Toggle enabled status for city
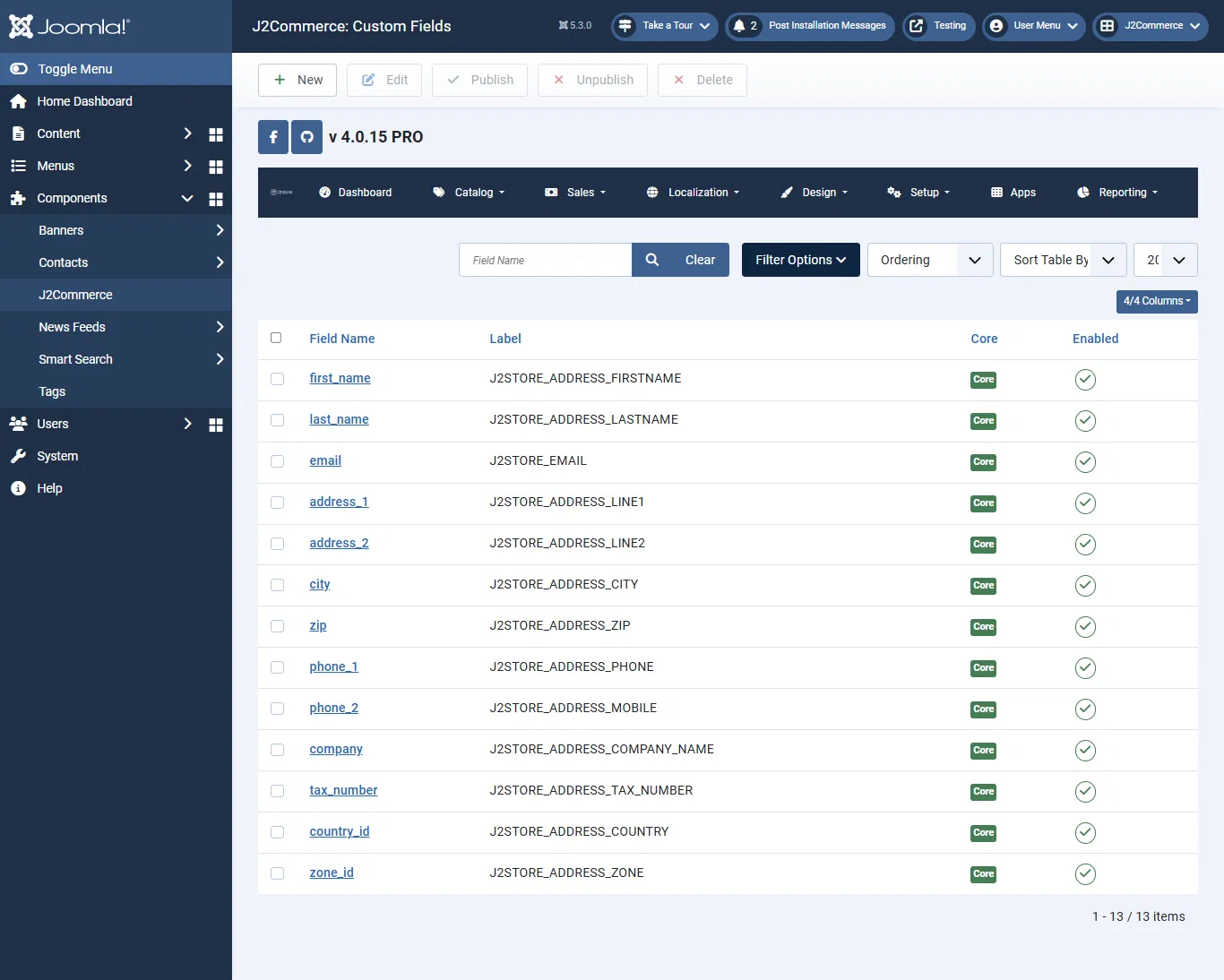The image size is (1224, 980). coord(1085,586)
